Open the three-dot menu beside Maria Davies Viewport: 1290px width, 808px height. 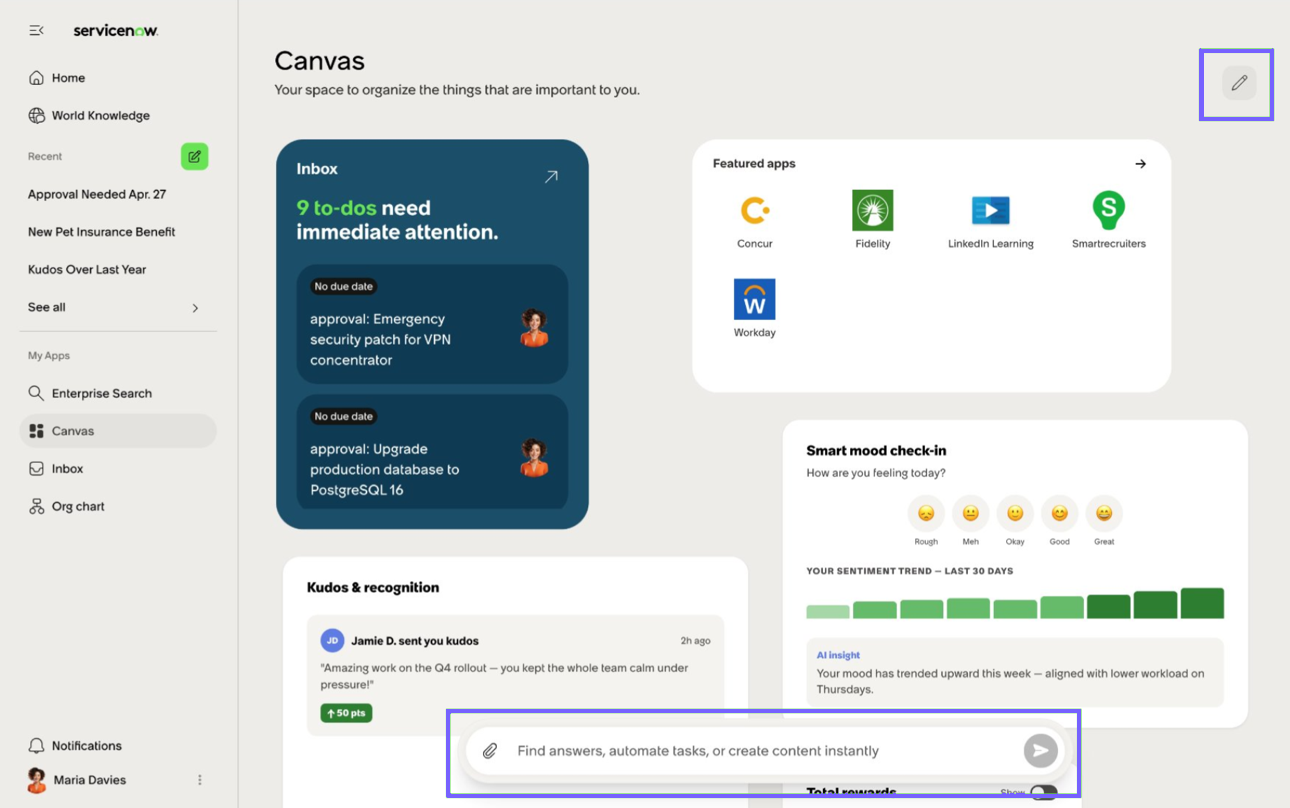pos(200,780)
